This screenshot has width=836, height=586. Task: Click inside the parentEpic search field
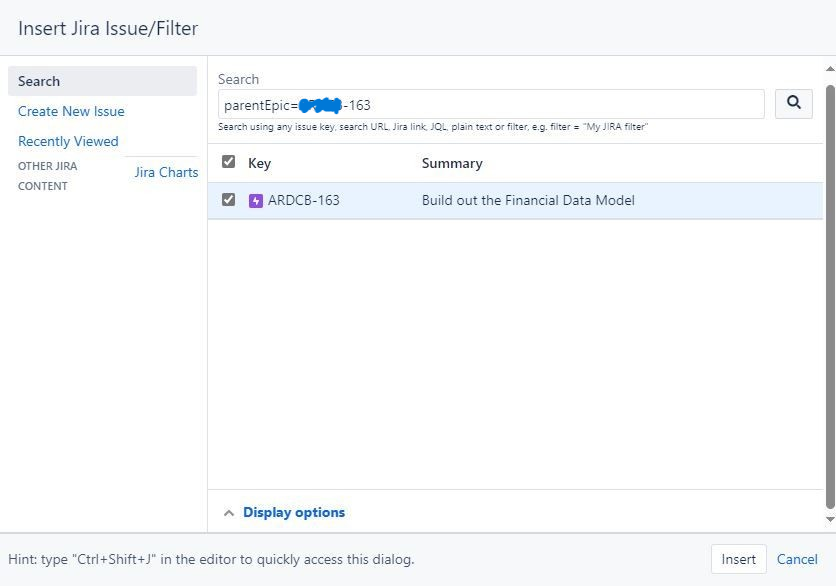point(490,103)
